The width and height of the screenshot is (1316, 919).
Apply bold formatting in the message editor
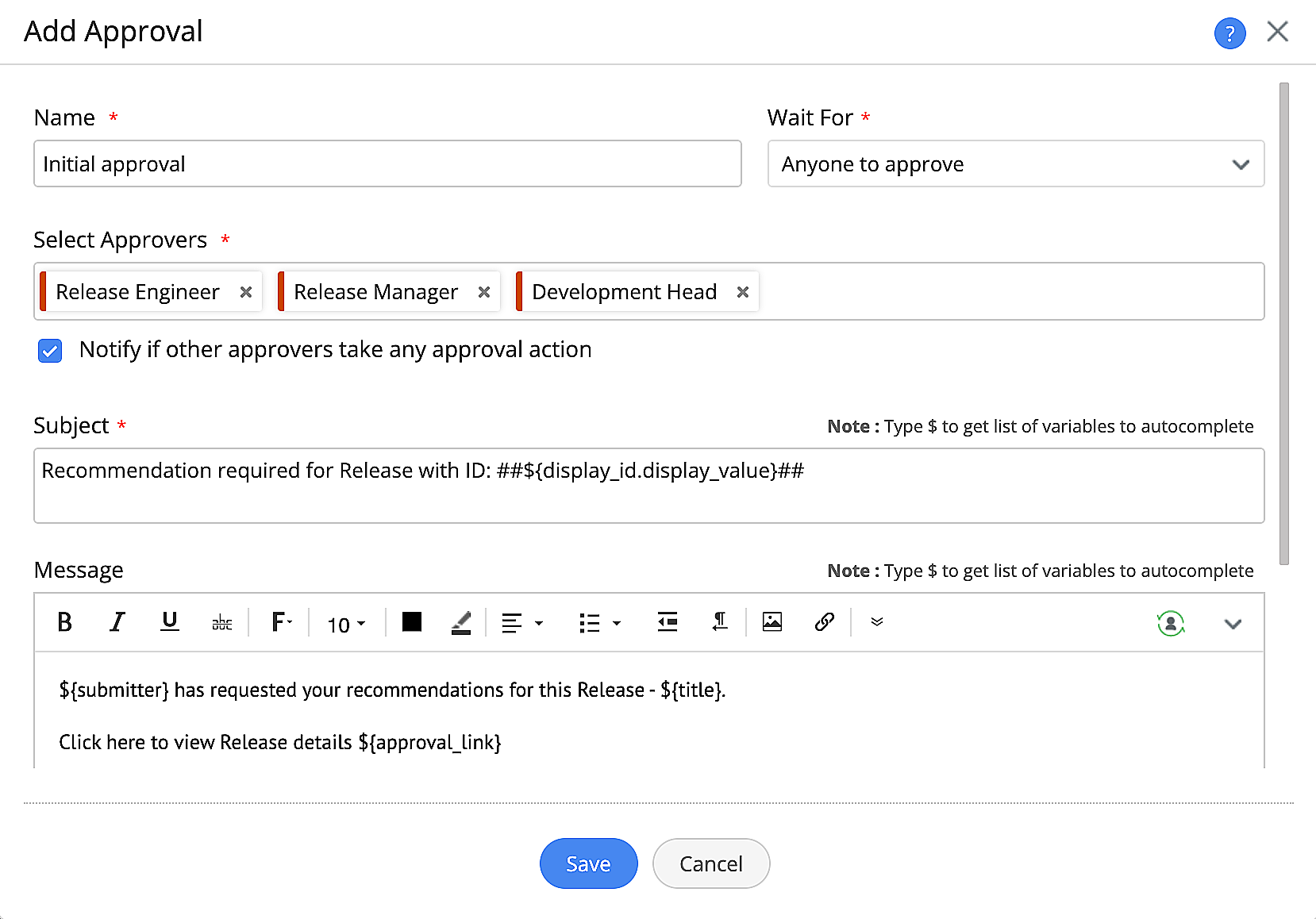tap(65, 622)
